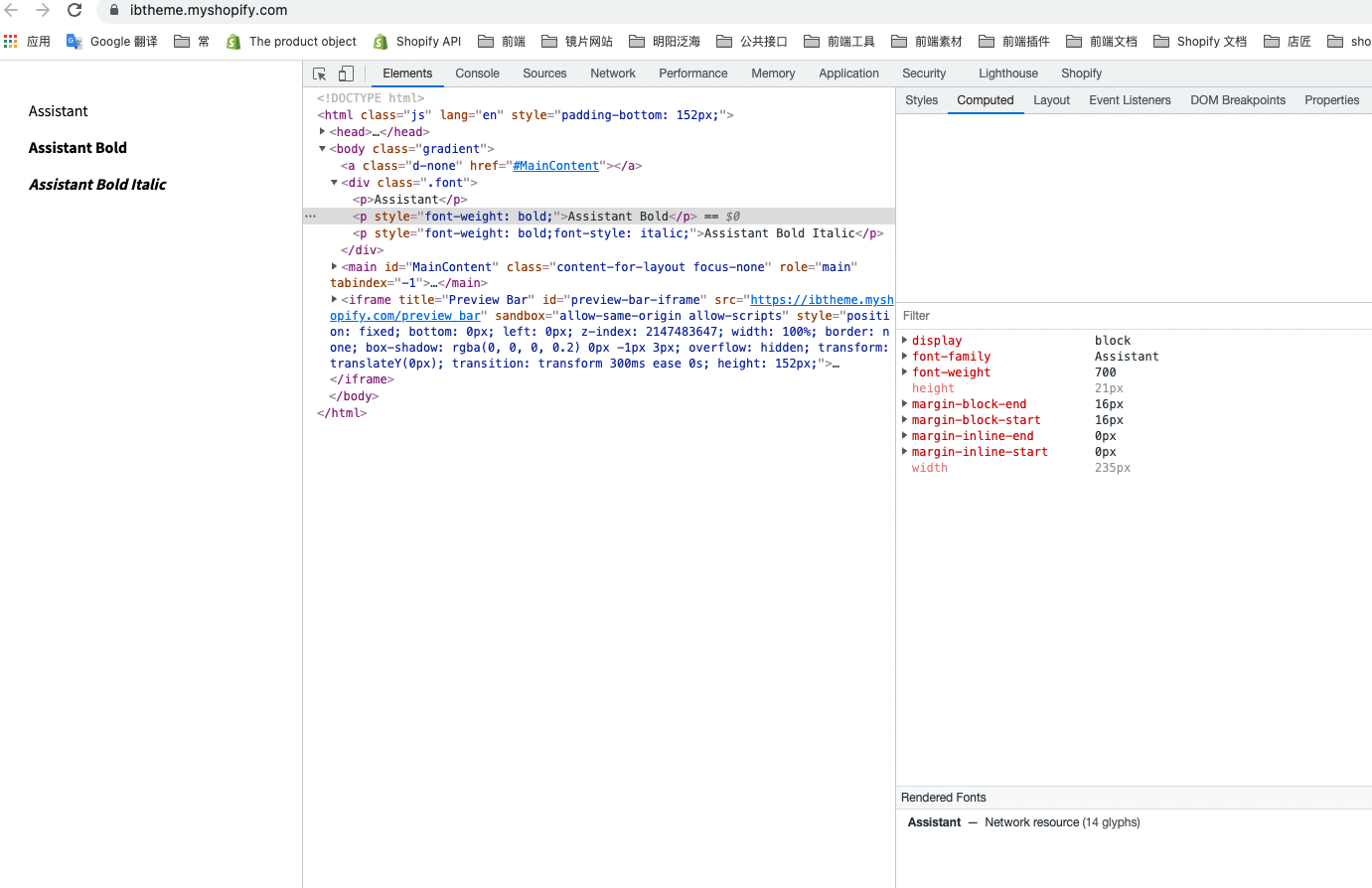Open the Sources tab

pyautogui.click(x=544, y=74)
